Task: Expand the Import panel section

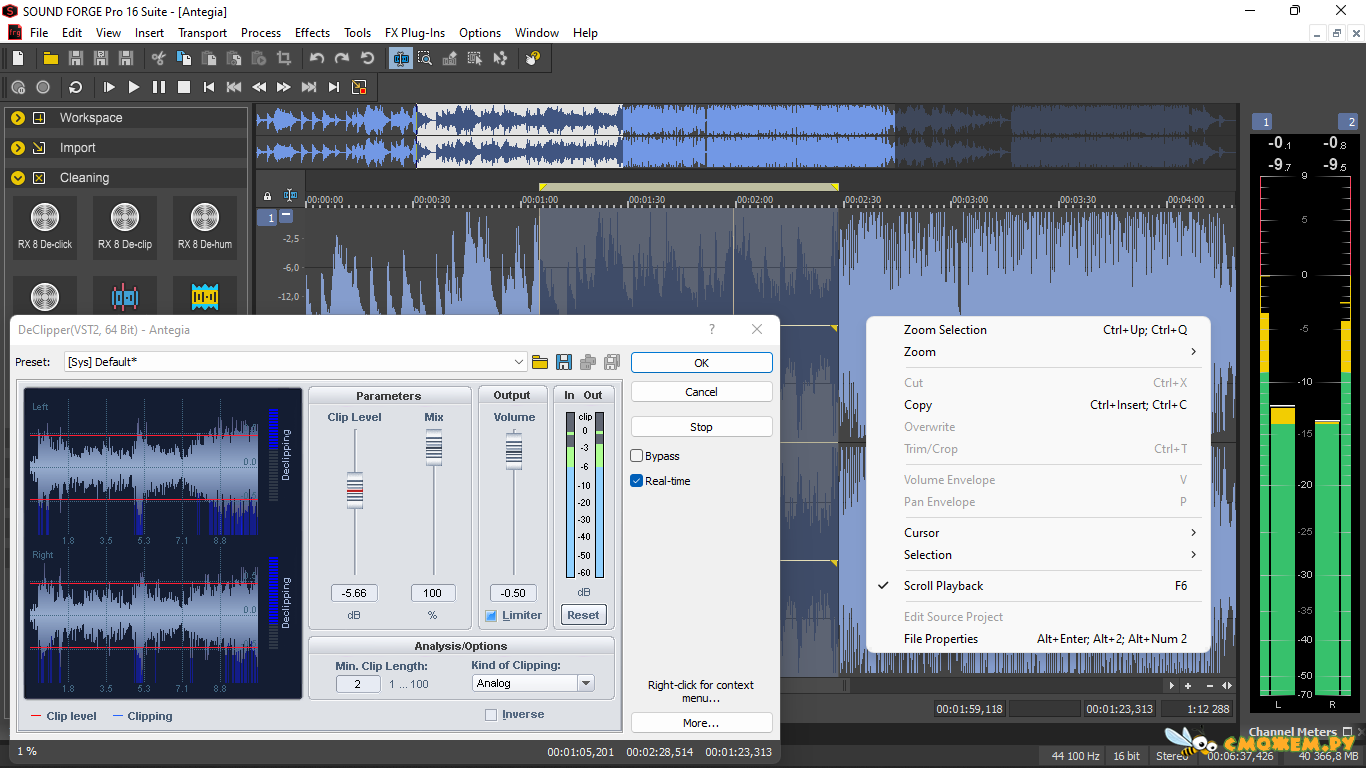Action: [18, 148]
